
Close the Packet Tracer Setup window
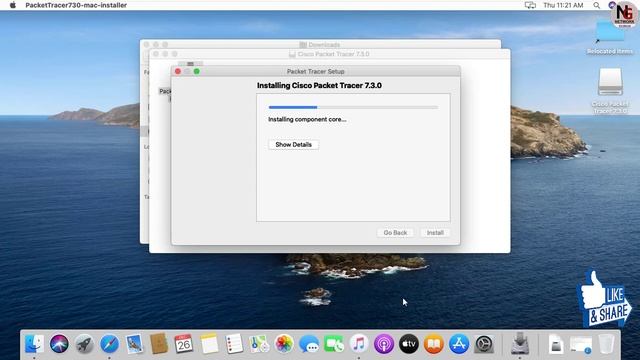coord(178,71)
